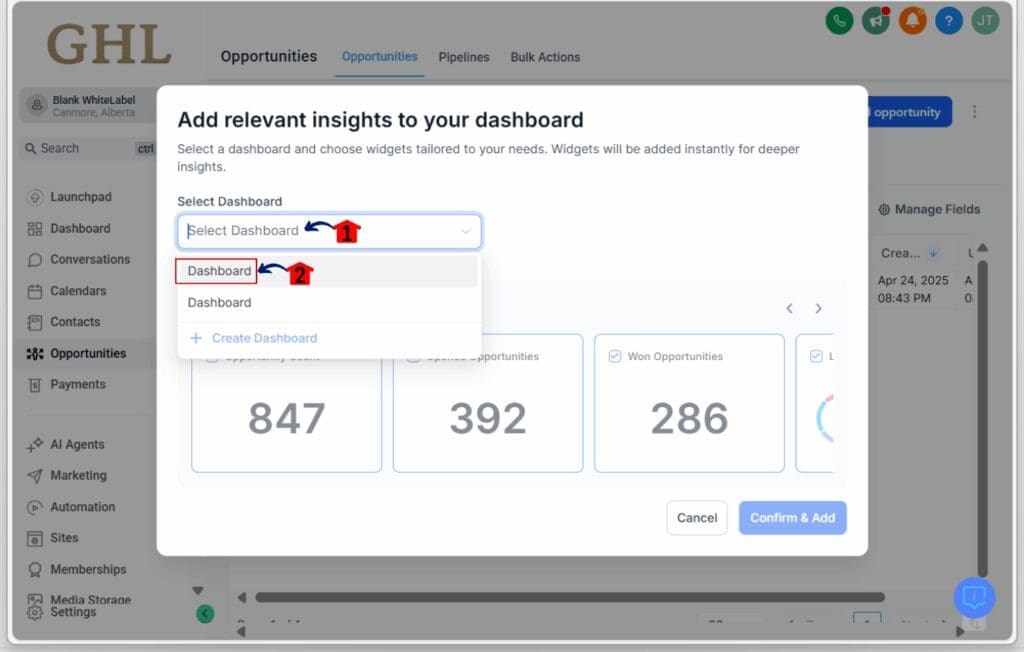
Task: Click the vertical table scrollbar
Action: (982, 418)
